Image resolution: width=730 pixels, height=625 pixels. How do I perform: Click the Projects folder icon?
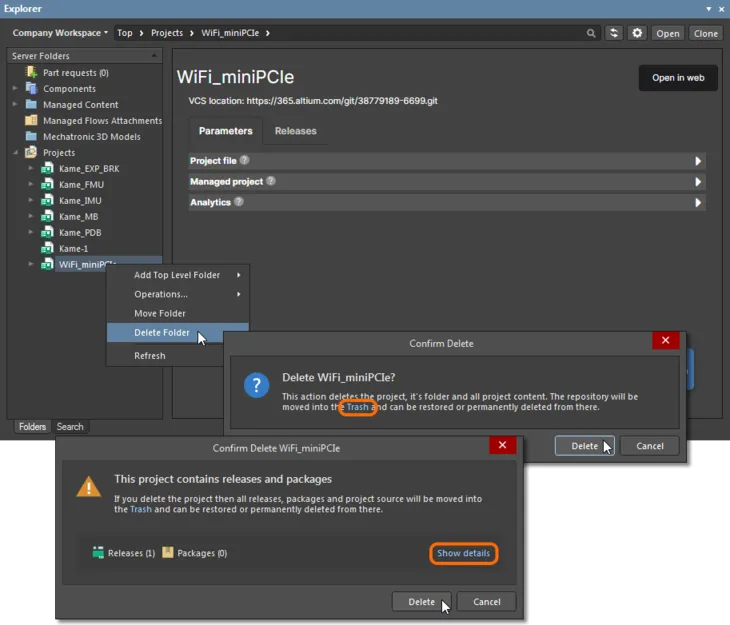(31, 152)
